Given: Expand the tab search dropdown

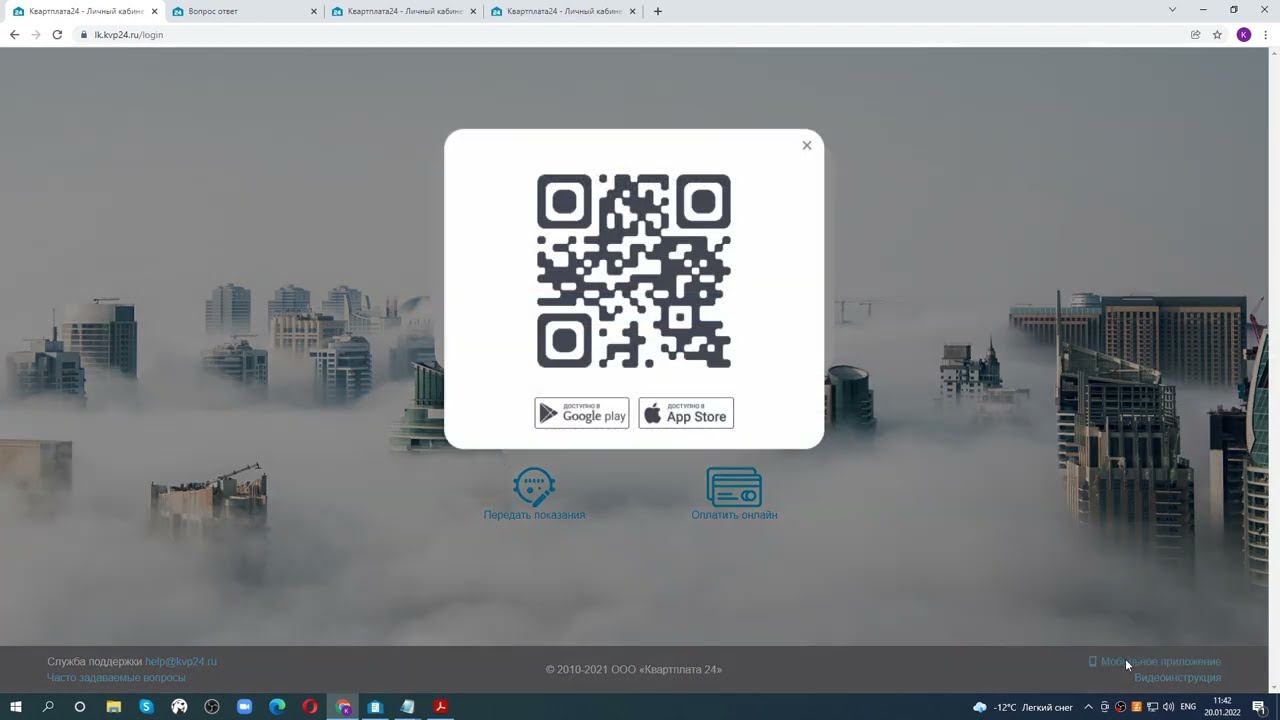Looking at the screenshot, I should coord(1172,10).
